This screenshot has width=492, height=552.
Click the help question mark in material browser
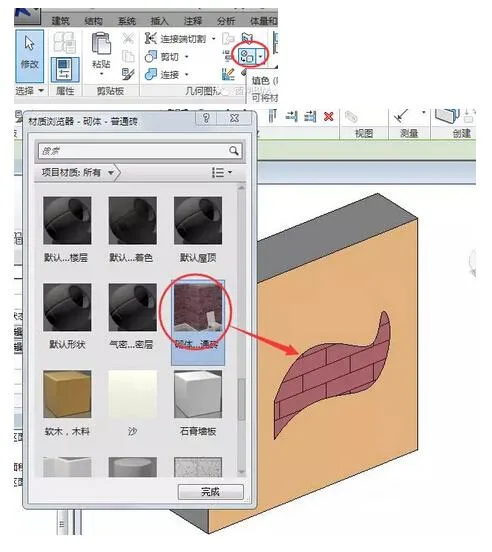pyautogui.click(x=206, y=118)
